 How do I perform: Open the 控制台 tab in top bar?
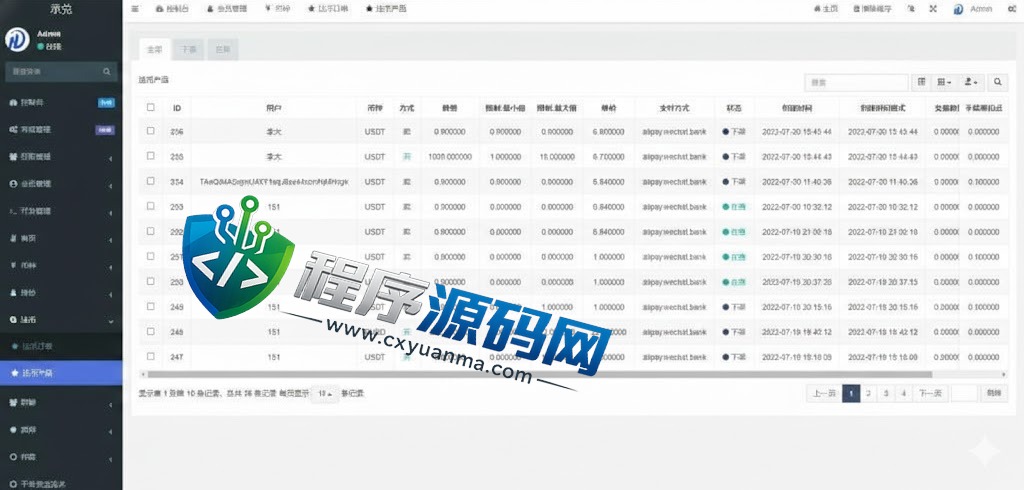pyautogui.click(x=172, y=9)
